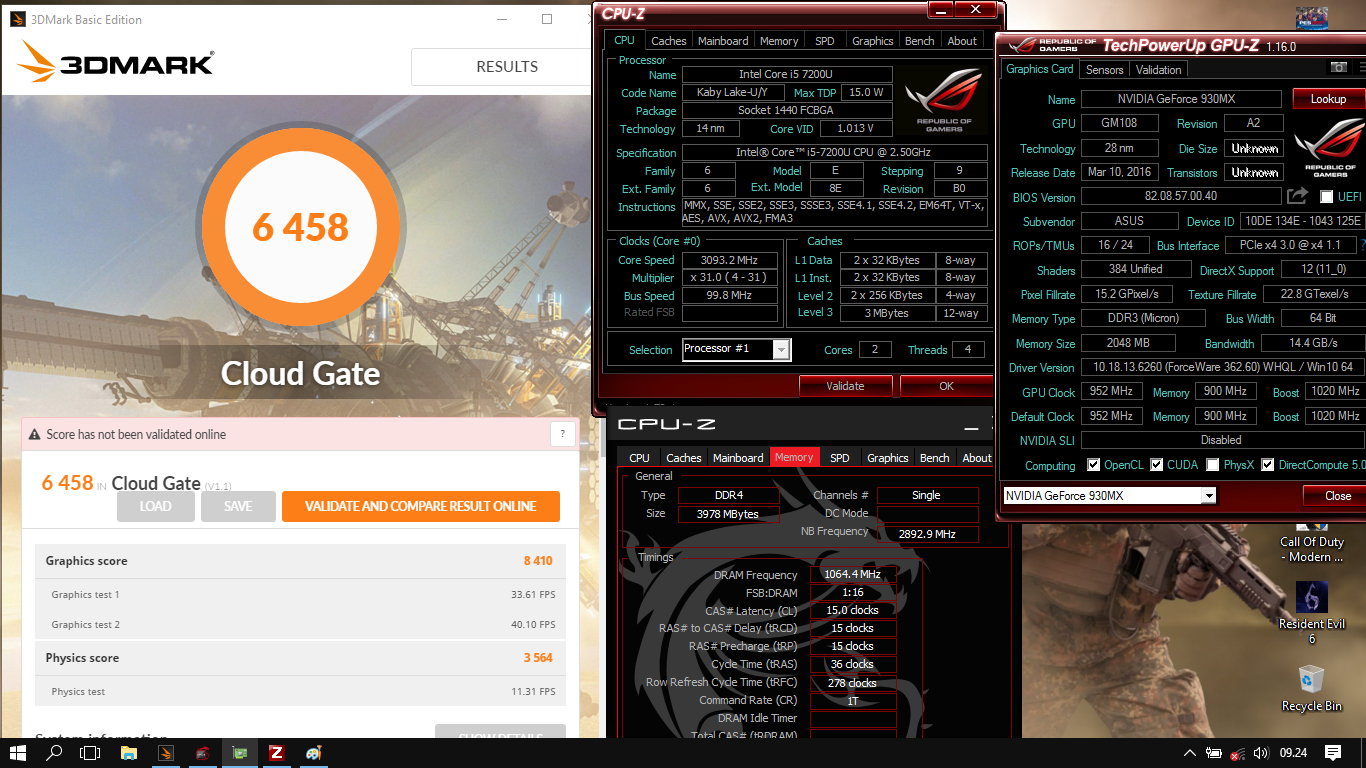Viewport: 1366px width, 768px height.
Task: Select CPU tab in lower CPU-Z window
Action: click(x=640, y=458)
